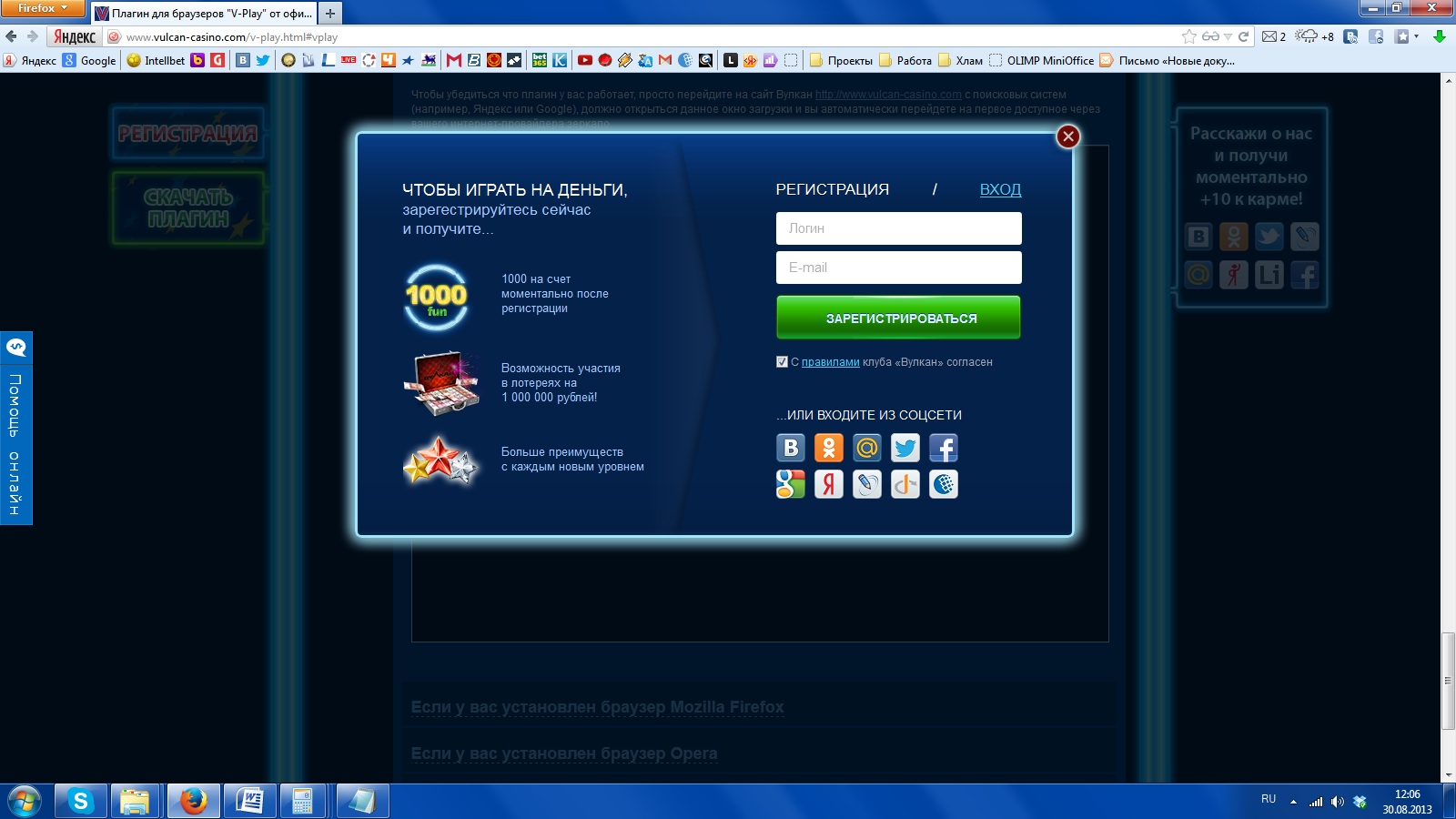Open the YouTube bookmark icon in bookmarks bar
1456x819 pixels.
(x=585, y=60)
